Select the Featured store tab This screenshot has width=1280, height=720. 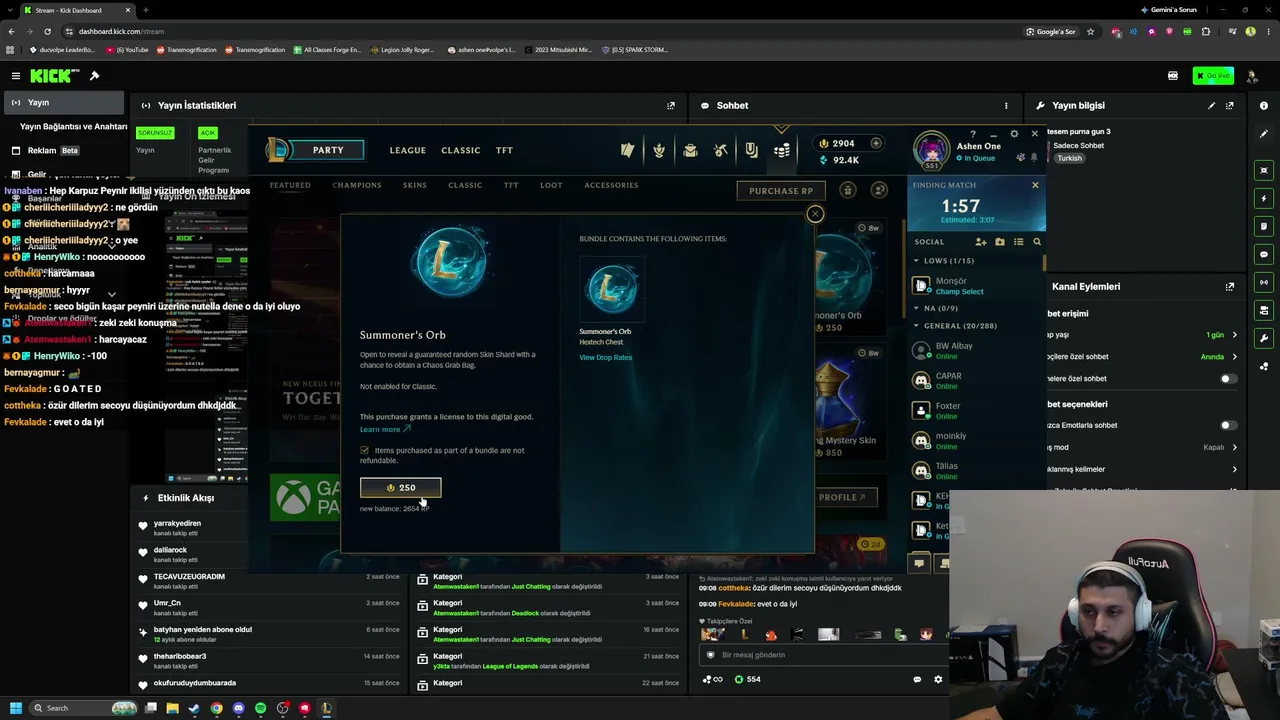290,185
